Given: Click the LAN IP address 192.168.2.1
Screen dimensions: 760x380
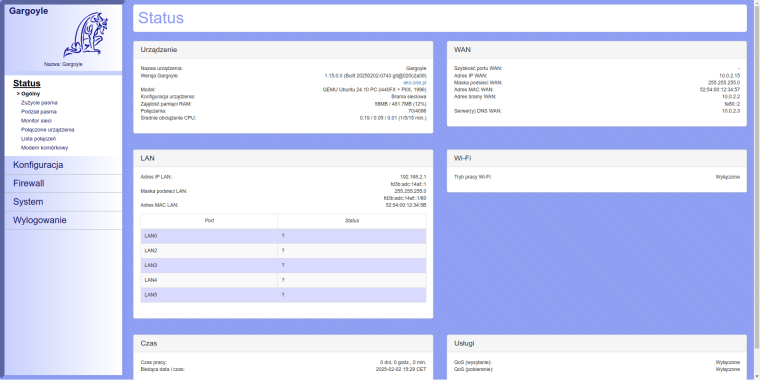Looking at the screenshot, I should tap(413, 177).
